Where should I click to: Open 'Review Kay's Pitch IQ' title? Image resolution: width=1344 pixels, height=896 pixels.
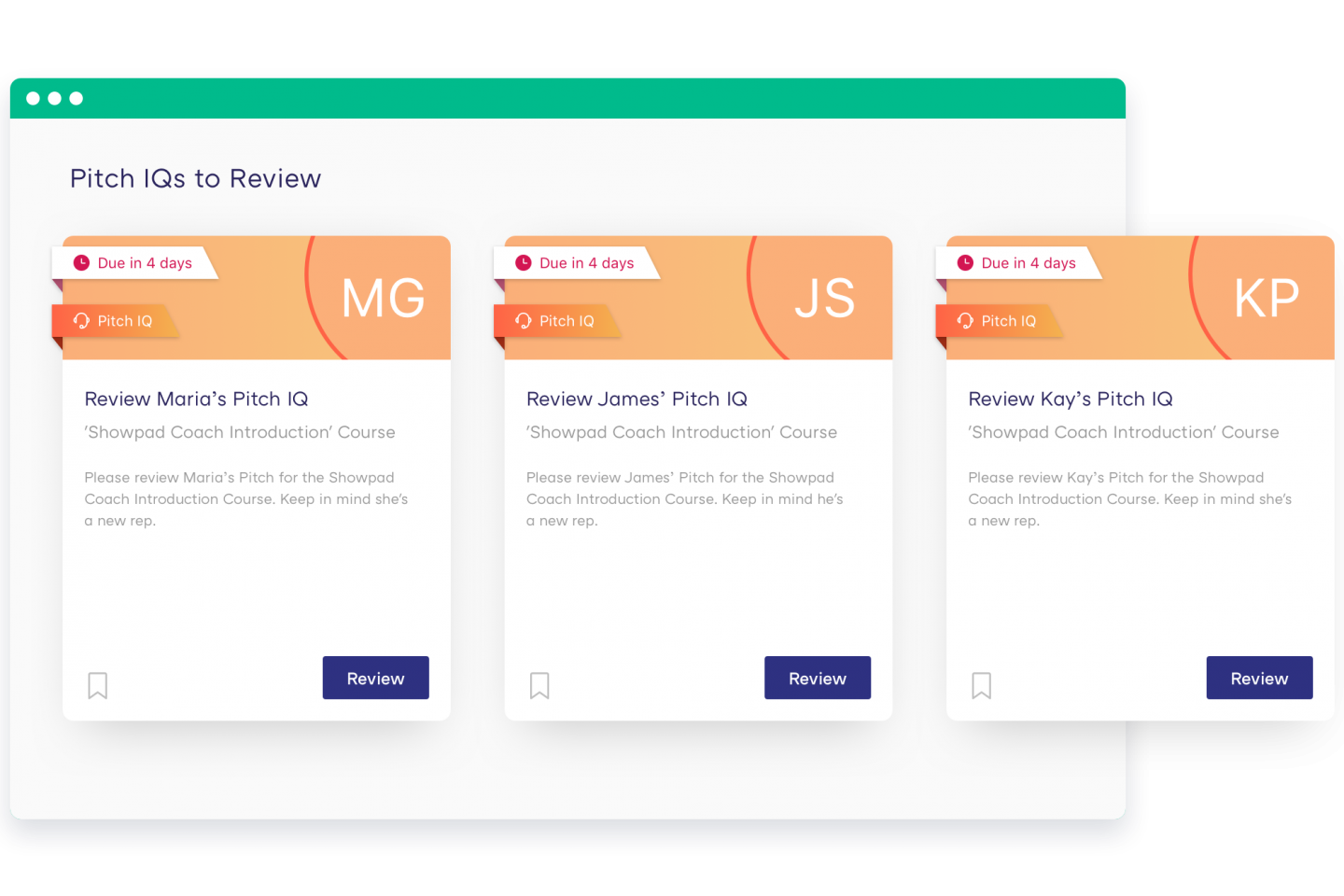click(x=1071, y=399)
